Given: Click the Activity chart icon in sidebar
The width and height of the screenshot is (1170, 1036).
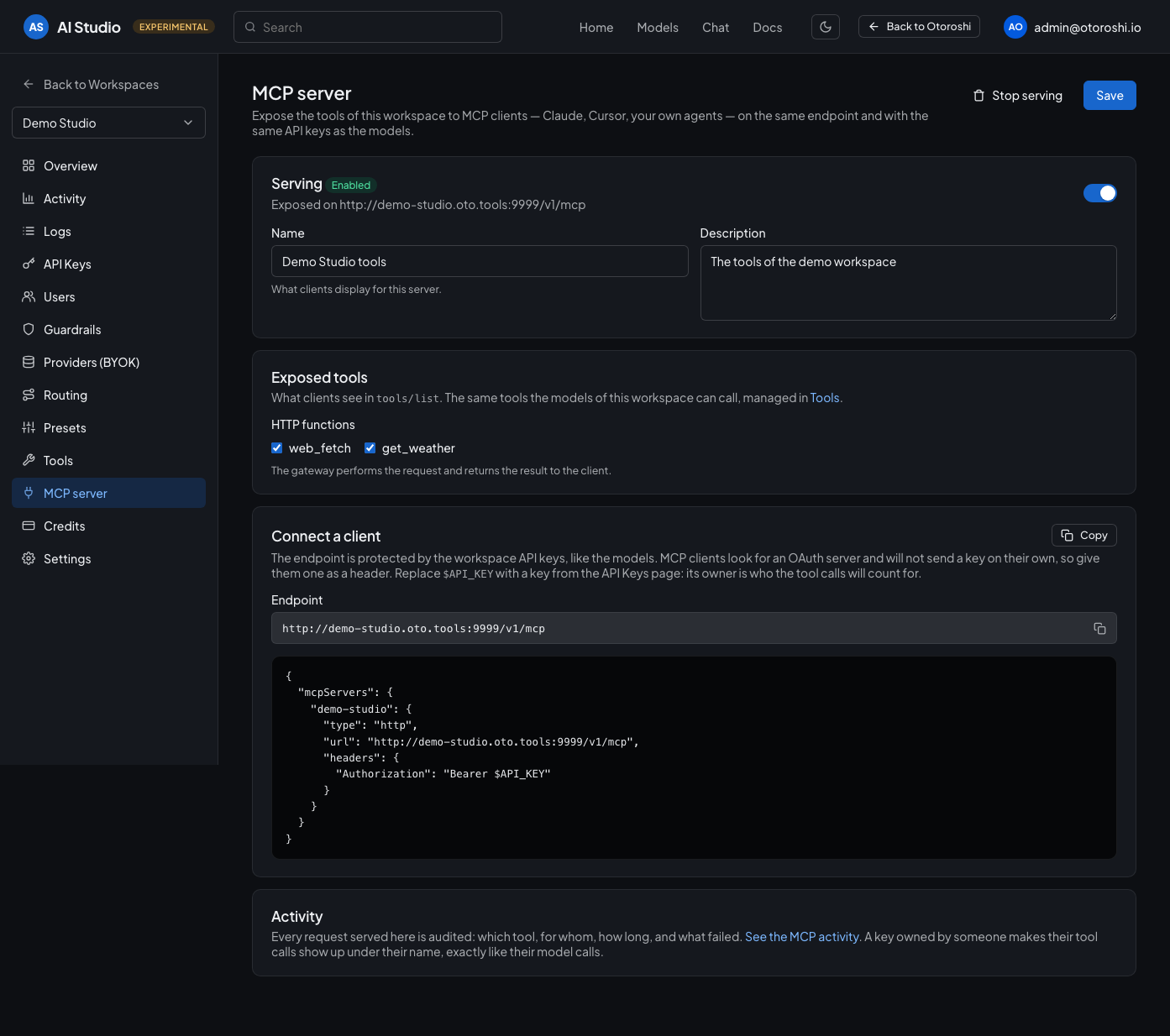Looking at the screenshot, I should [x=29, y=198].
